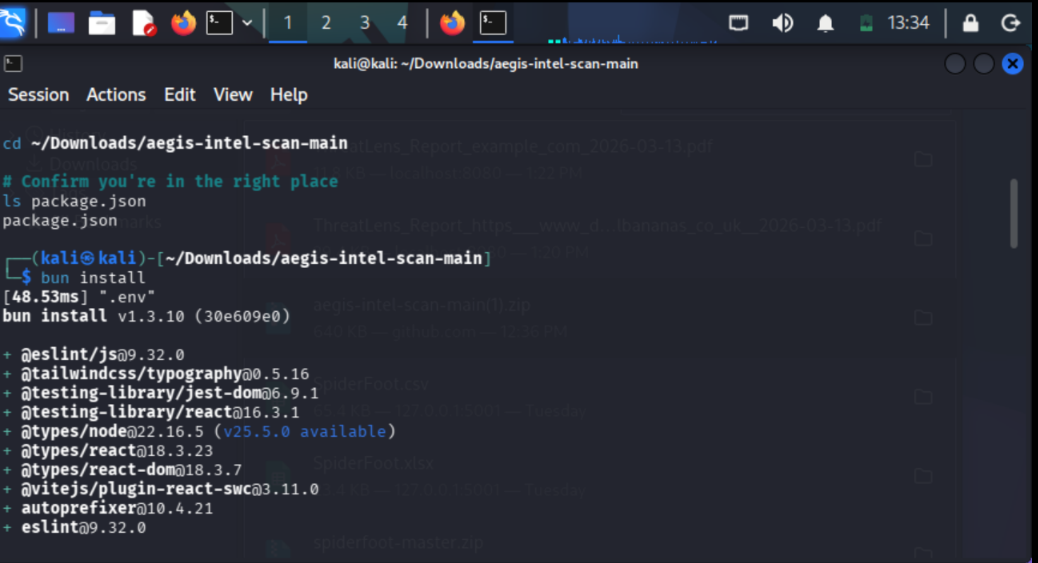Click '@tailwindcss/typography@0.5.16' line

(165, 374)
